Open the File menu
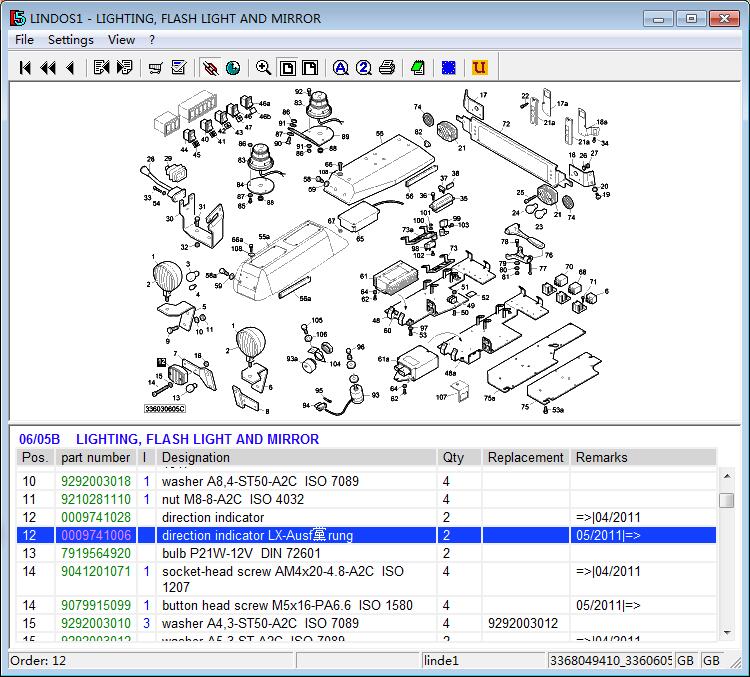The height and width of the screenshot is (677, 750). 24,40
